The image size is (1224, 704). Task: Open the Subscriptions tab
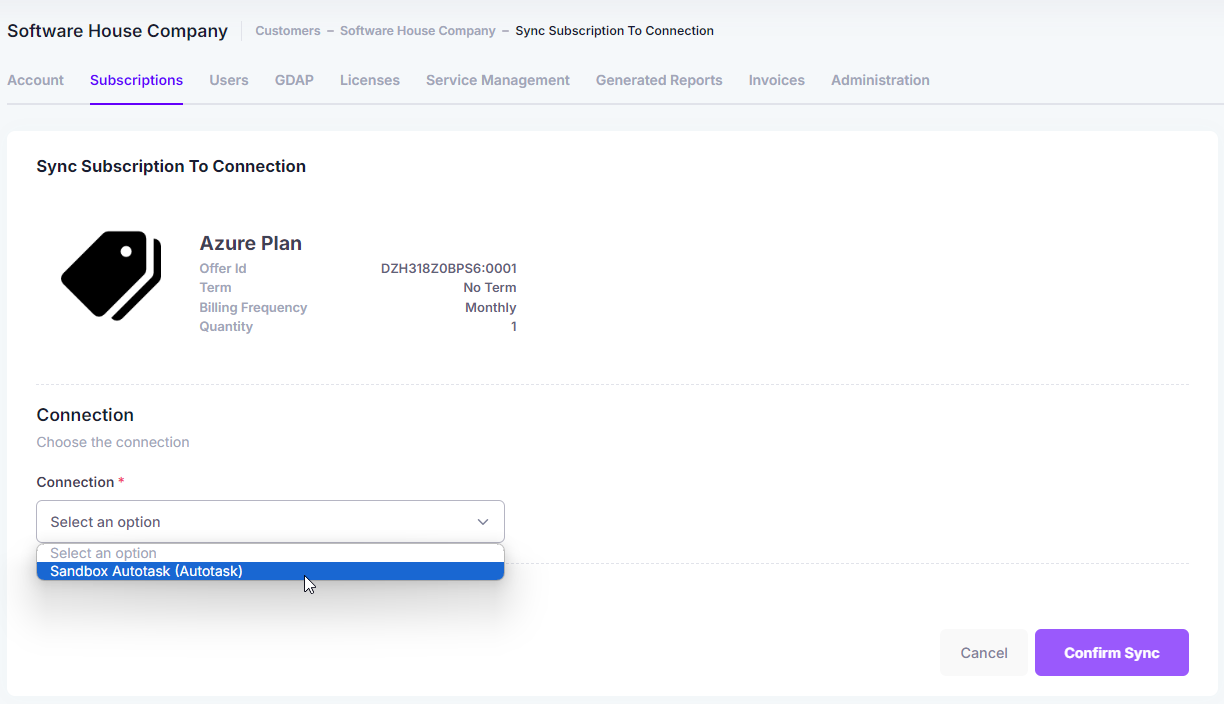[136, 80]
